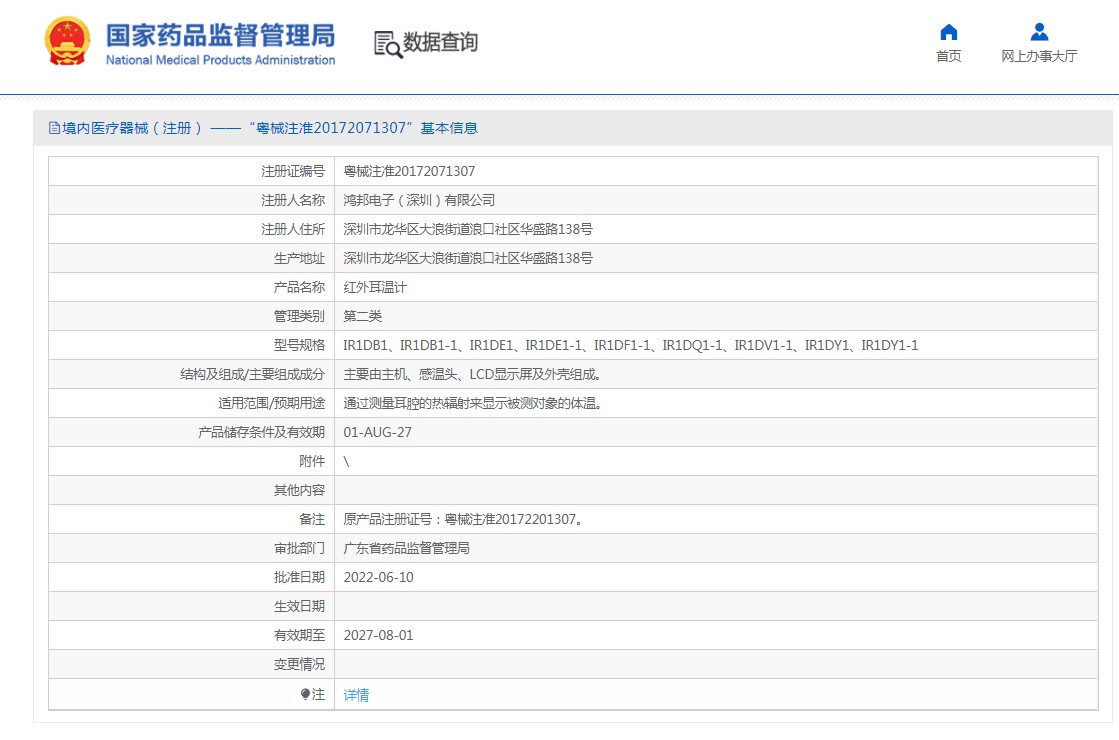1119x740 pixels.
Task: Click approval date 2022-06-10
Action: (378, 577)
